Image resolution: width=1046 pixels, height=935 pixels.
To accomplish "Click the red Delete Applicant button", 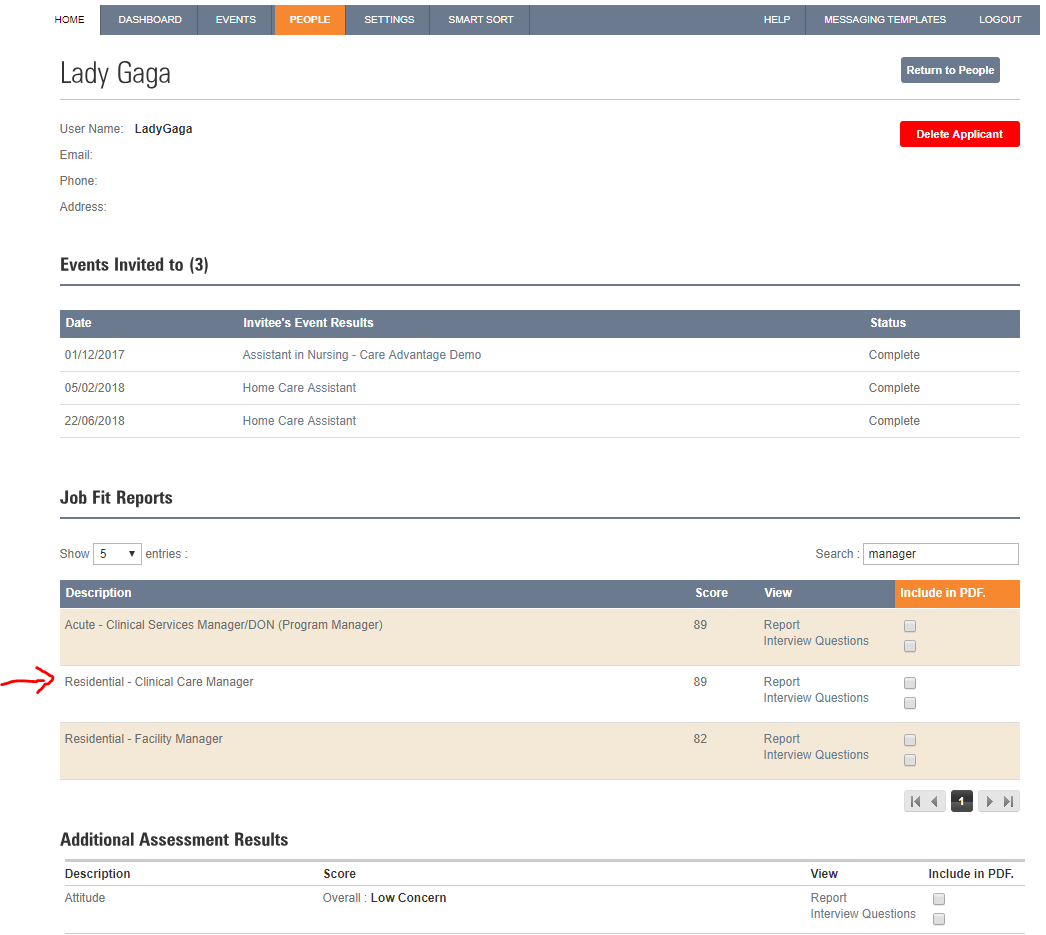I will coord(959,134).
